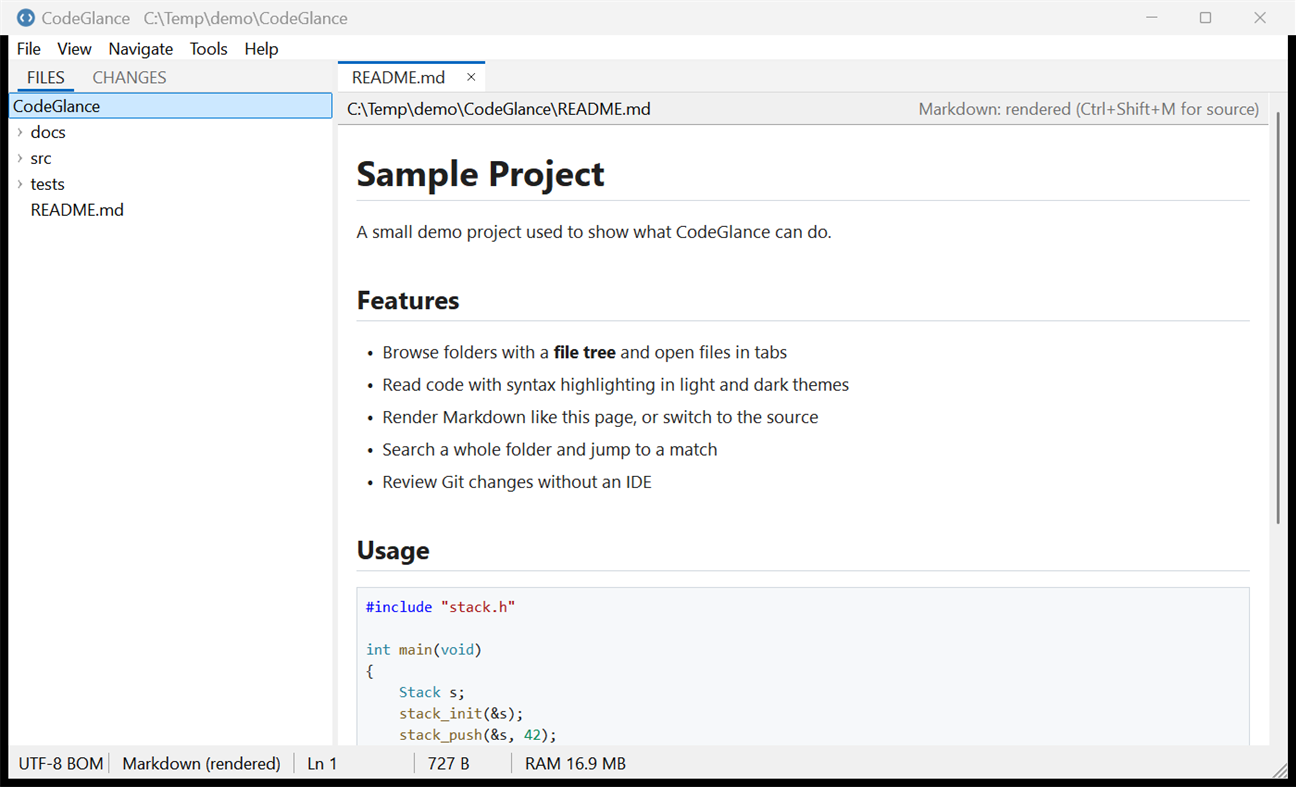
Task: Click the Features heading
Action: (408, 301)
